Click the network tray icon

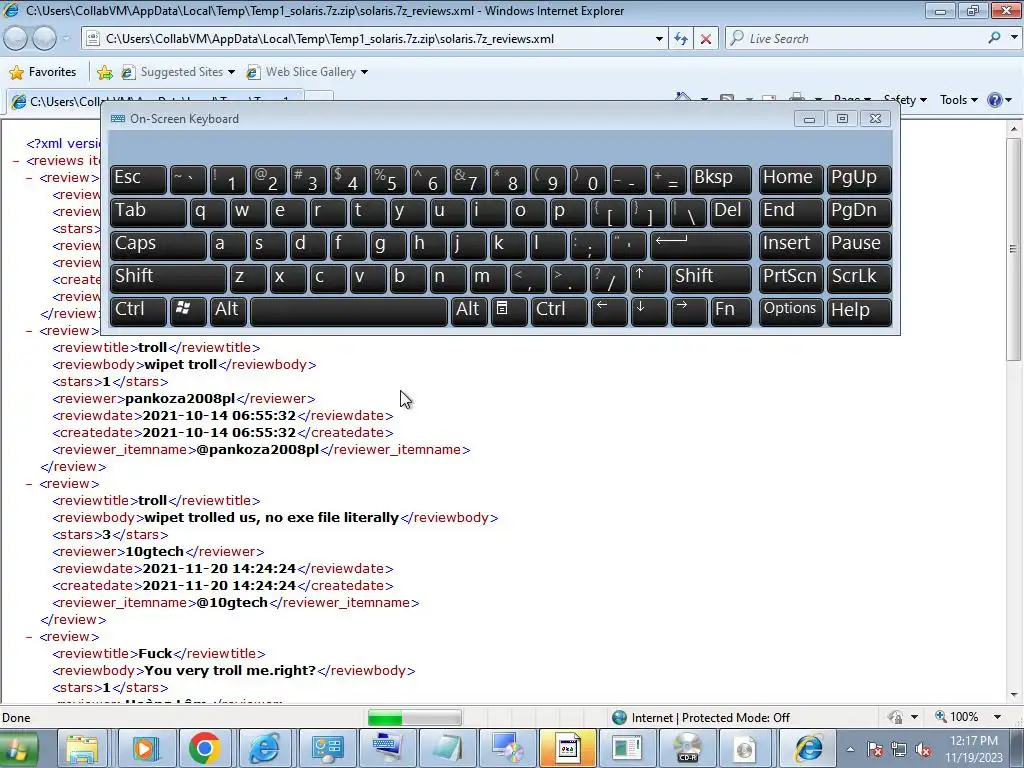point(899,750)
